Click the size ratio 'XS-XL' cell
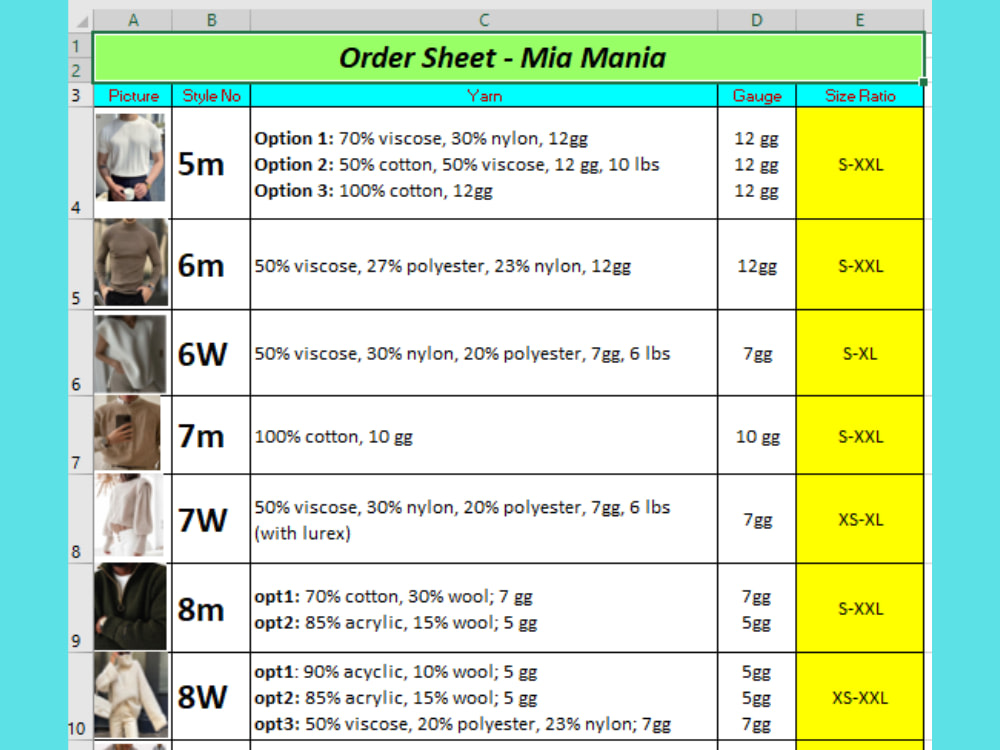 860,518
